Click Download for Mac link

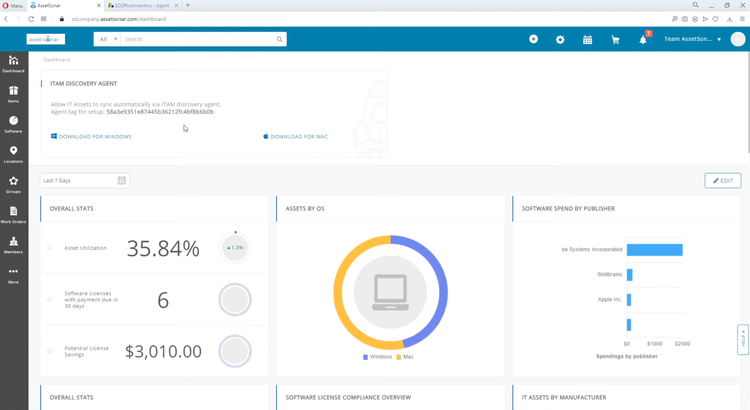295,136
